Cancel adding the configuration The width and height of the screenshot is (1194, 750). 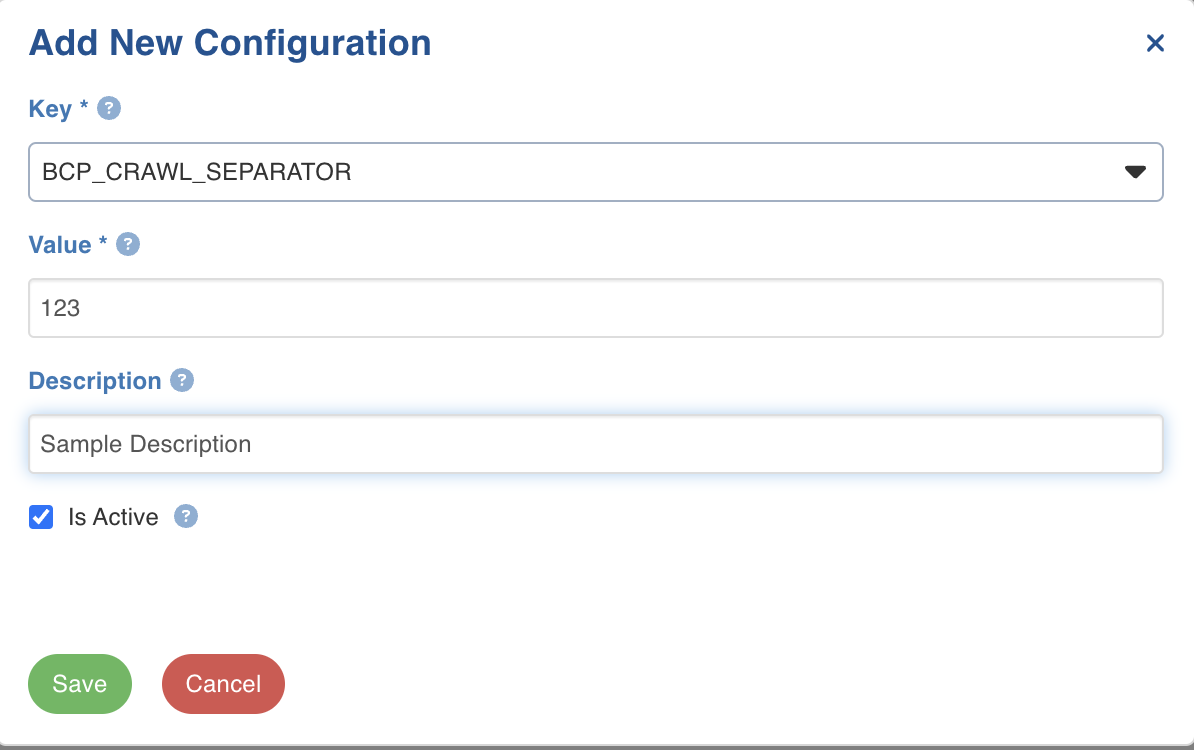coord(223,684)
